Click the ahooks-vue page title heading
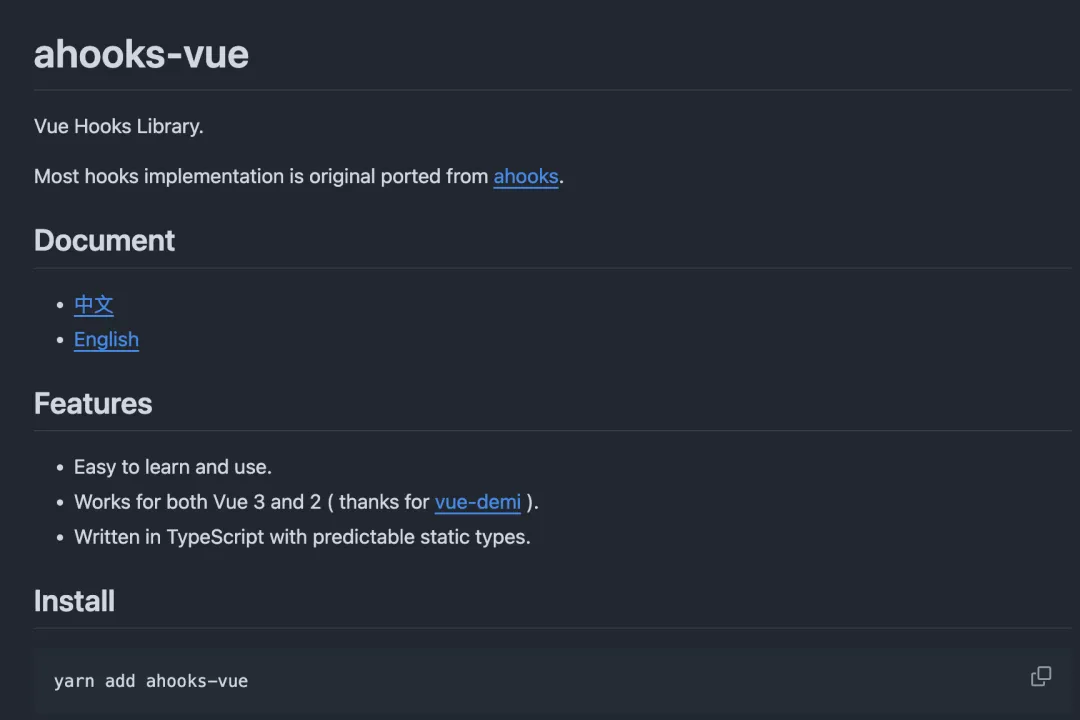This screenshot has width=1080, height=720. click(141, 55)
